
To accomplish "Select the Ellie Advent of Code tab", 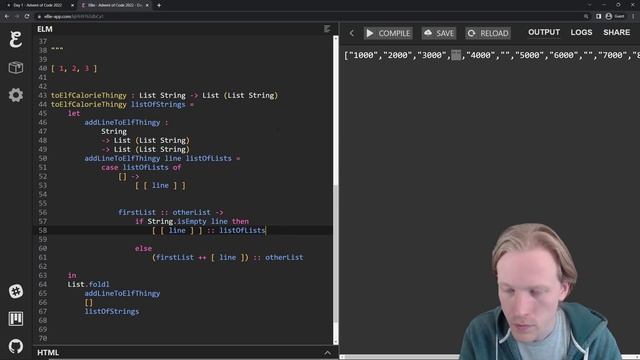I will [x=114, y=5].
